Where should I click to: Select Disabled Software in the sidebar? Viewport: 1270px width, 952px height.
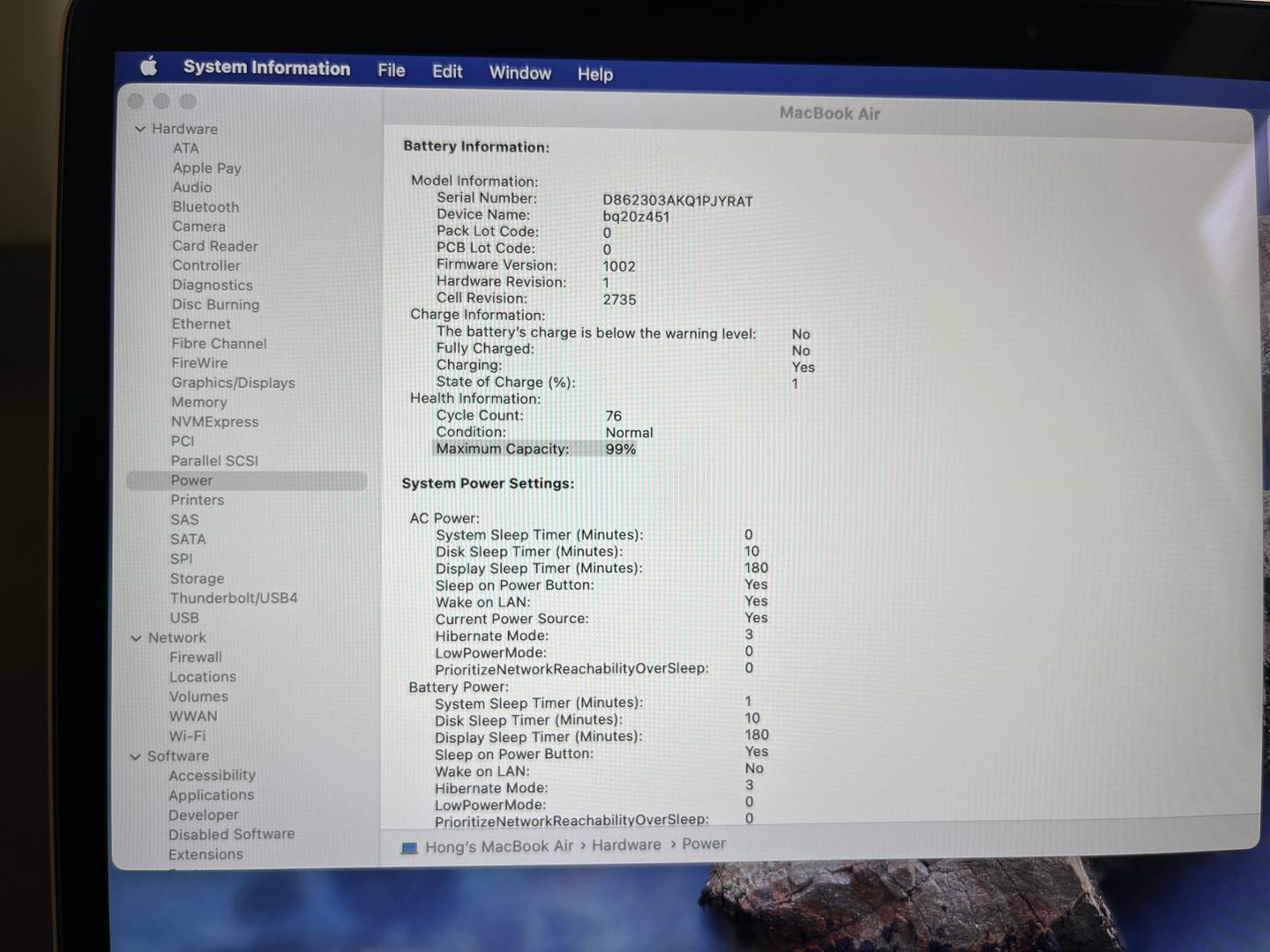tap(231, 834)
